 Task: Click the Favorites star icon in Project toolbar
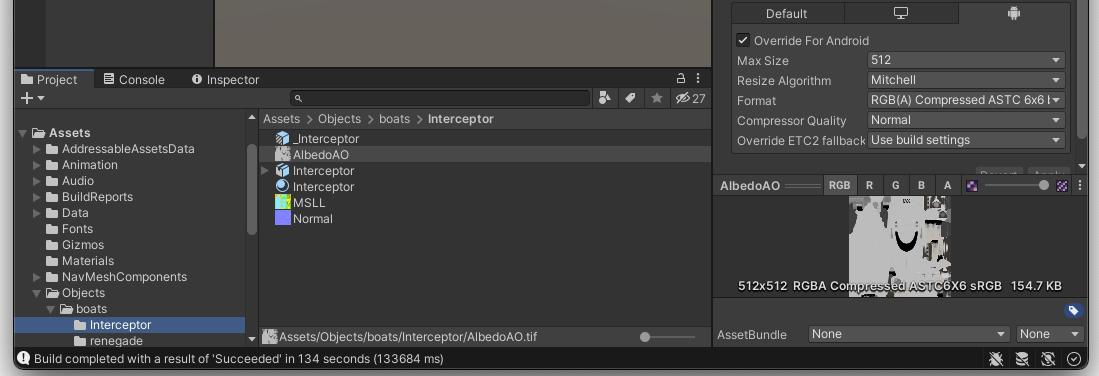click(x=657, y=98)
